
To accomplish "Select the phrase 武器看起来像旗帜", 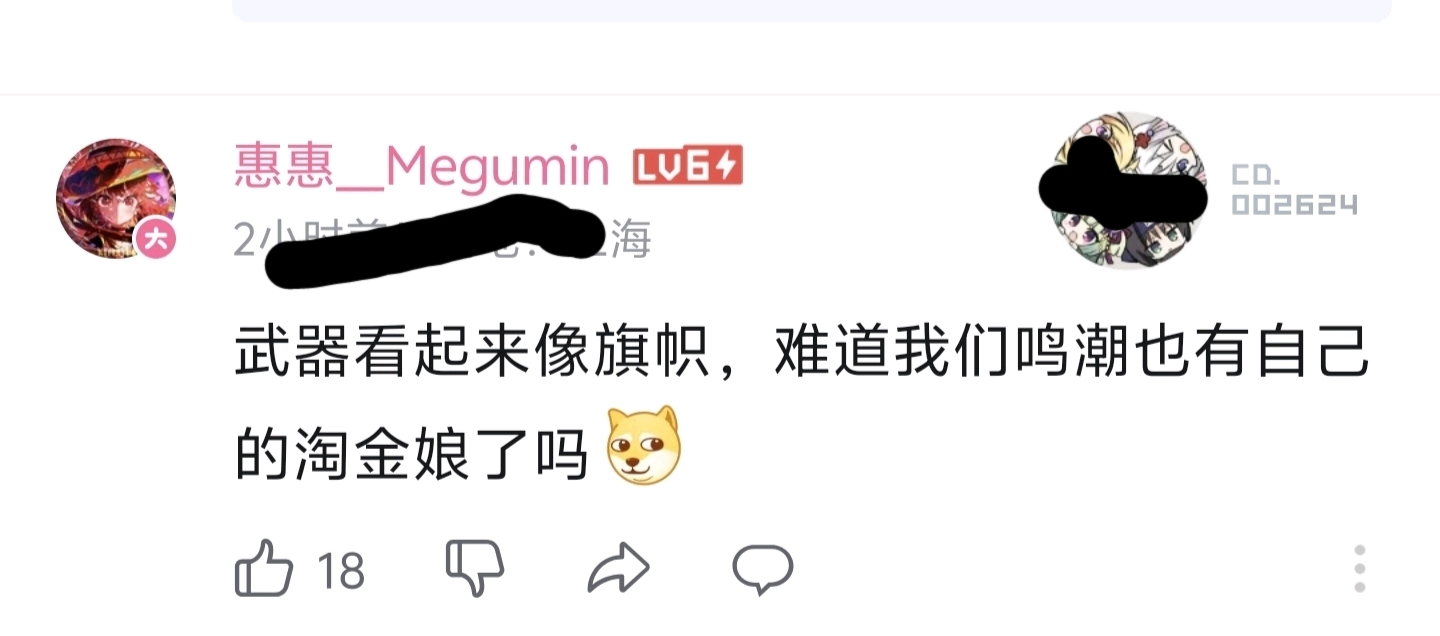I will click(x=468, y=357).
